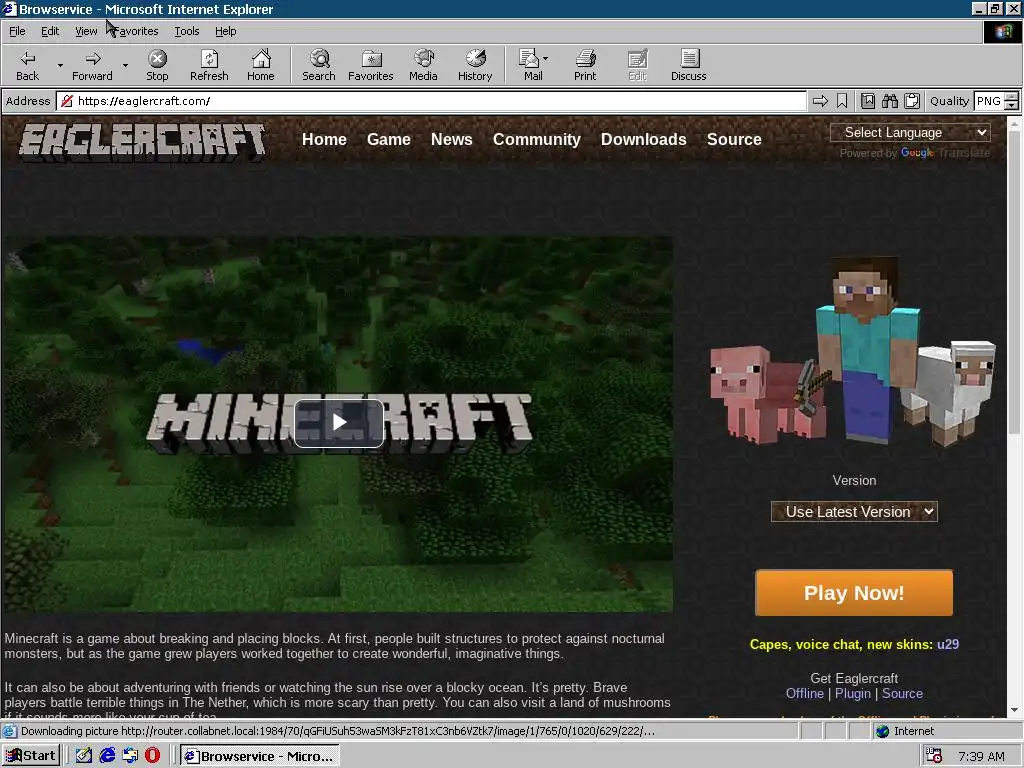Open the Community navigation link
Image resolution: width=1024 pixels, height=768 pixels.
536,139
